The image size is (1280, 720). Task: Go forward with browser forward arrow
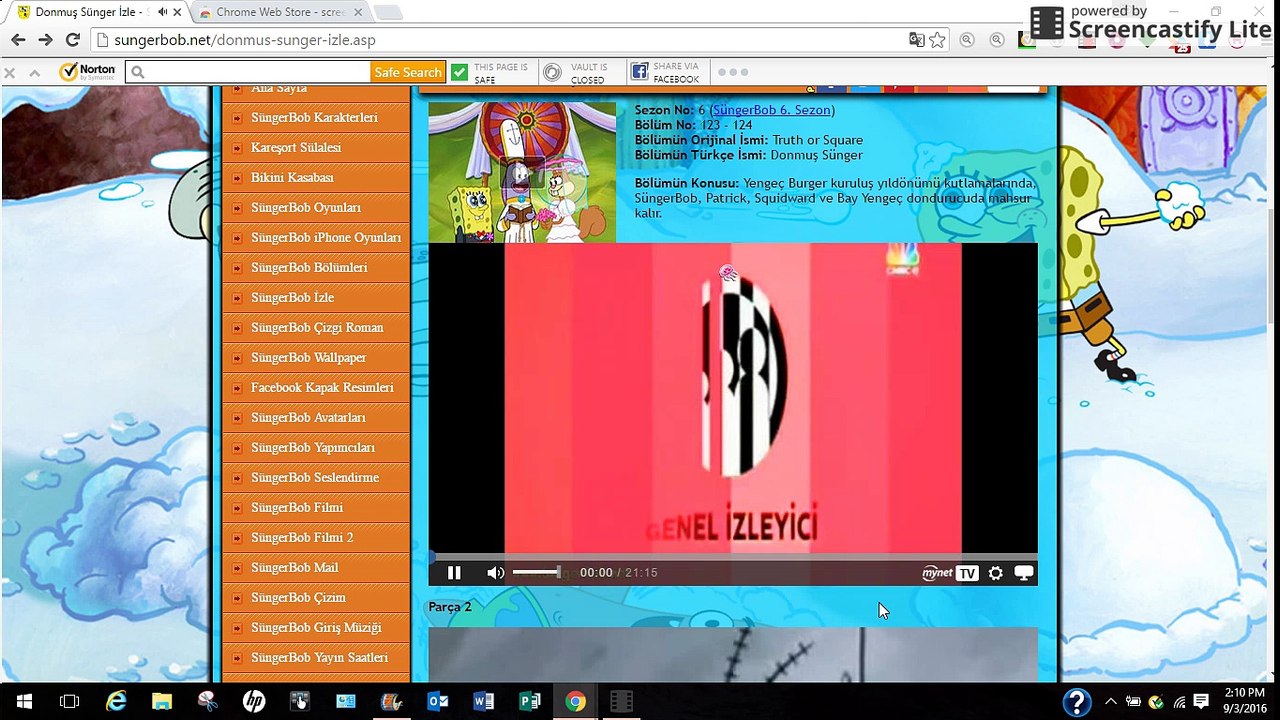(45, 40)
